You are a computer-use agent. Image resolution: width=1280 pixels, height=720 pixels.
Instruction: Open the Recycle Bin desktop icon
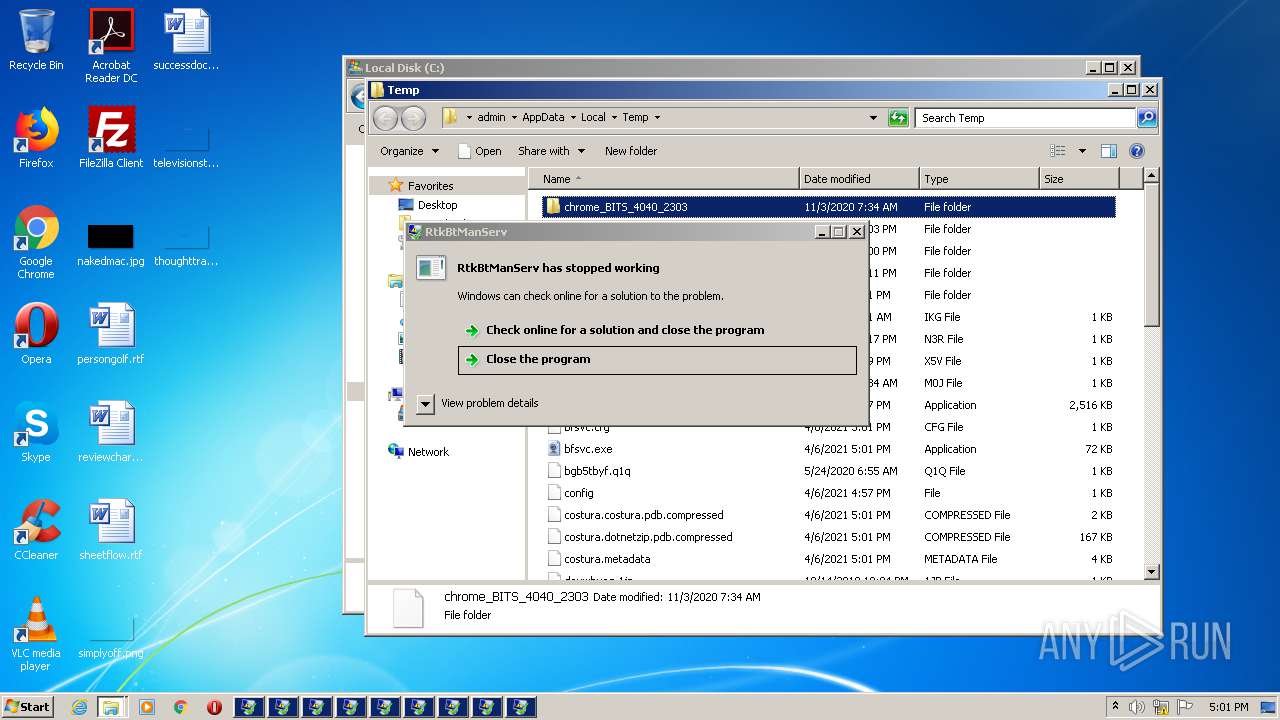[x=36, y=41]
